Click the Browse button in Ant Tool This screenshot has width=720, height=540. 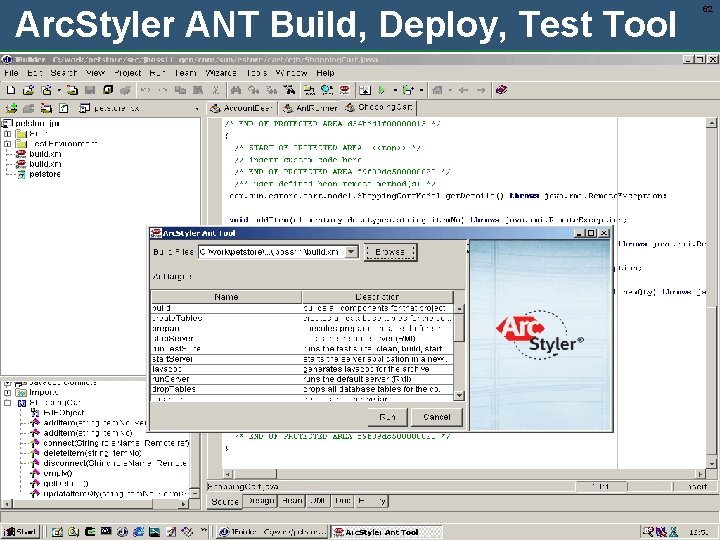[390, 252]
